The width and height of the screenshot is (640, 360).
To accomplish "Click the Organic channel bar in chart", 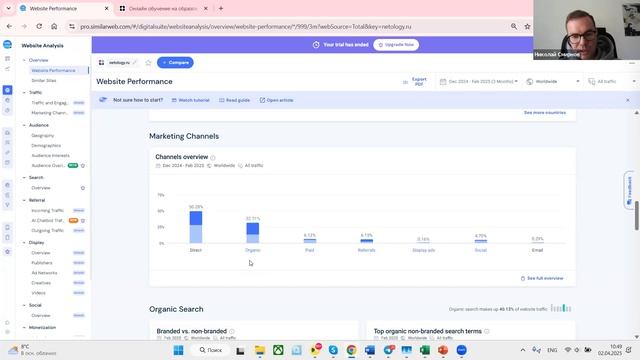I will pyautogui.click(x=253, y=233).
